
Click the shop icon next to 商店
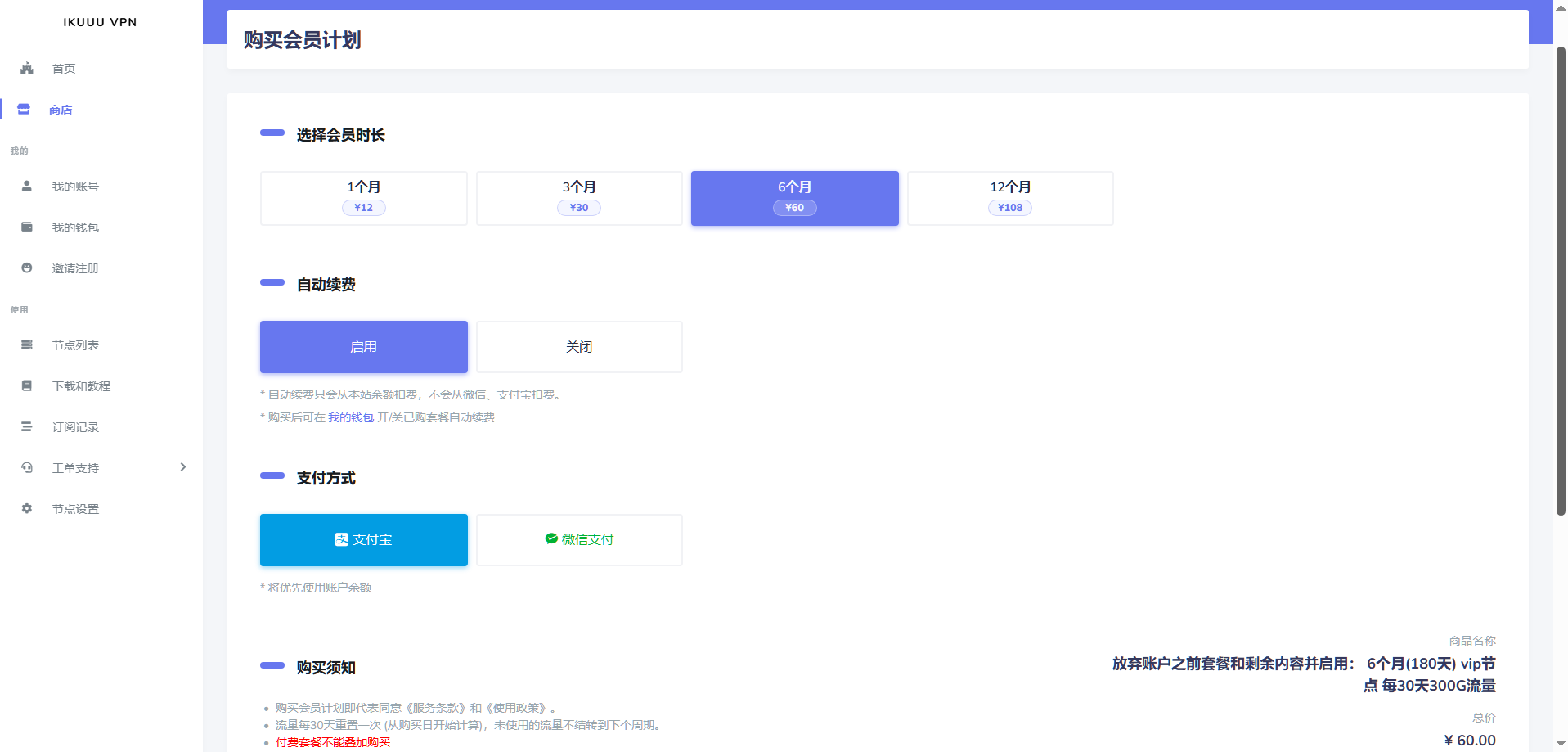(x=24, y=110)
